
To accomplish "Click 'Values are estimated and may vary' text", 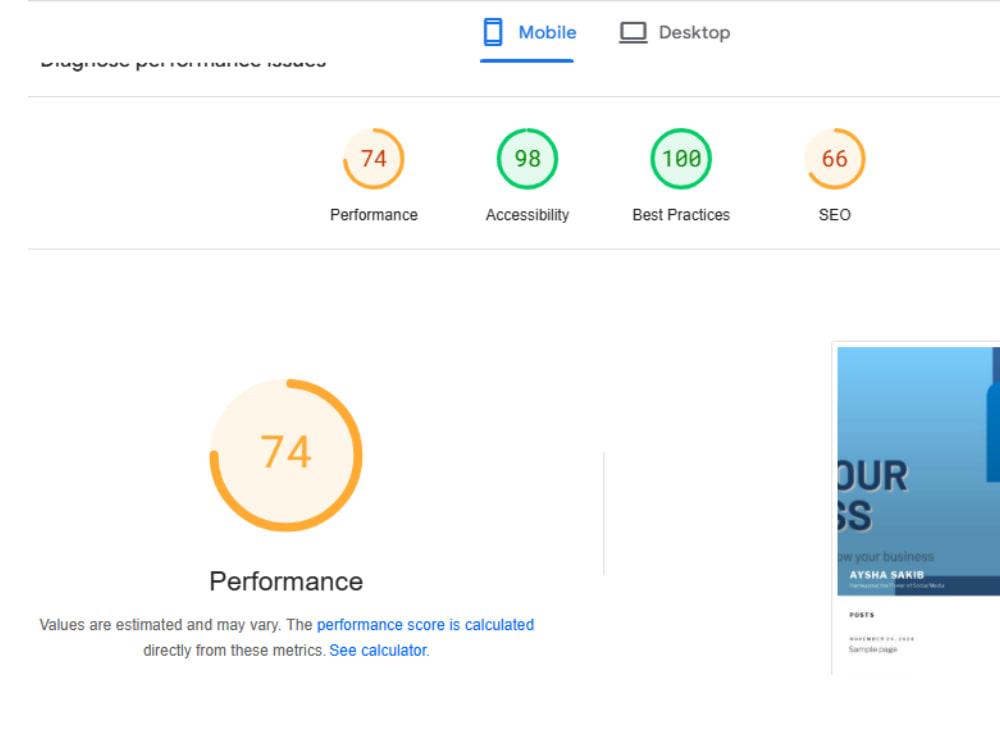I will click(x=160, y=625).
